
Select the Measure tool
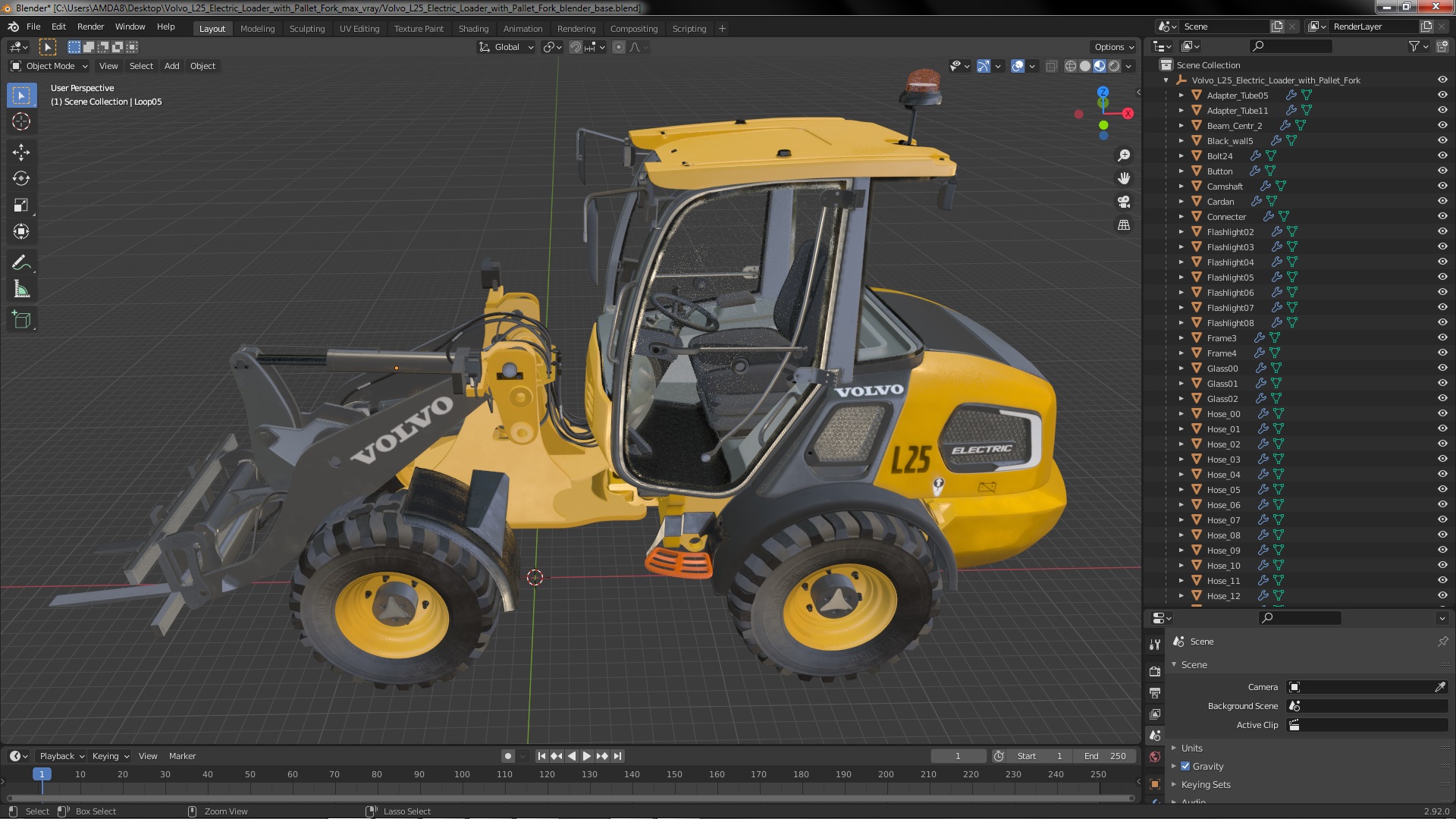pos(21,289)
